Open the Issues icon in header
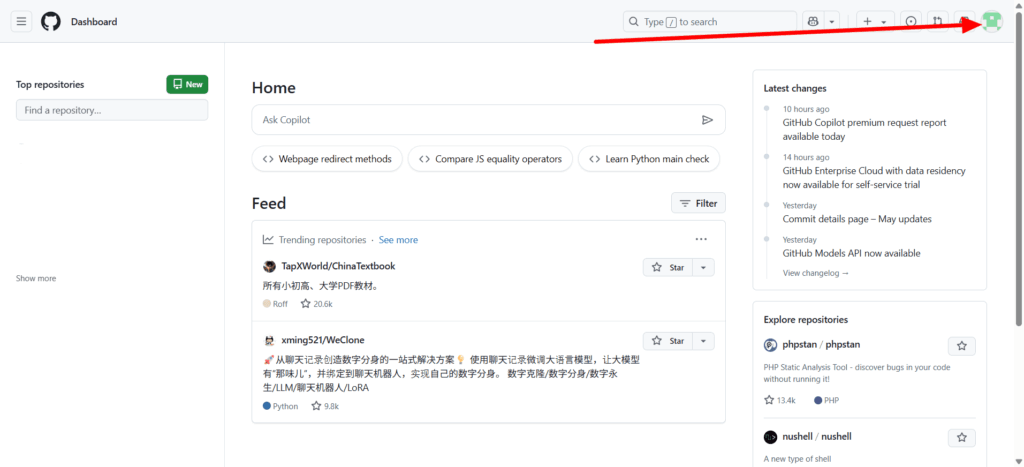 911,22
